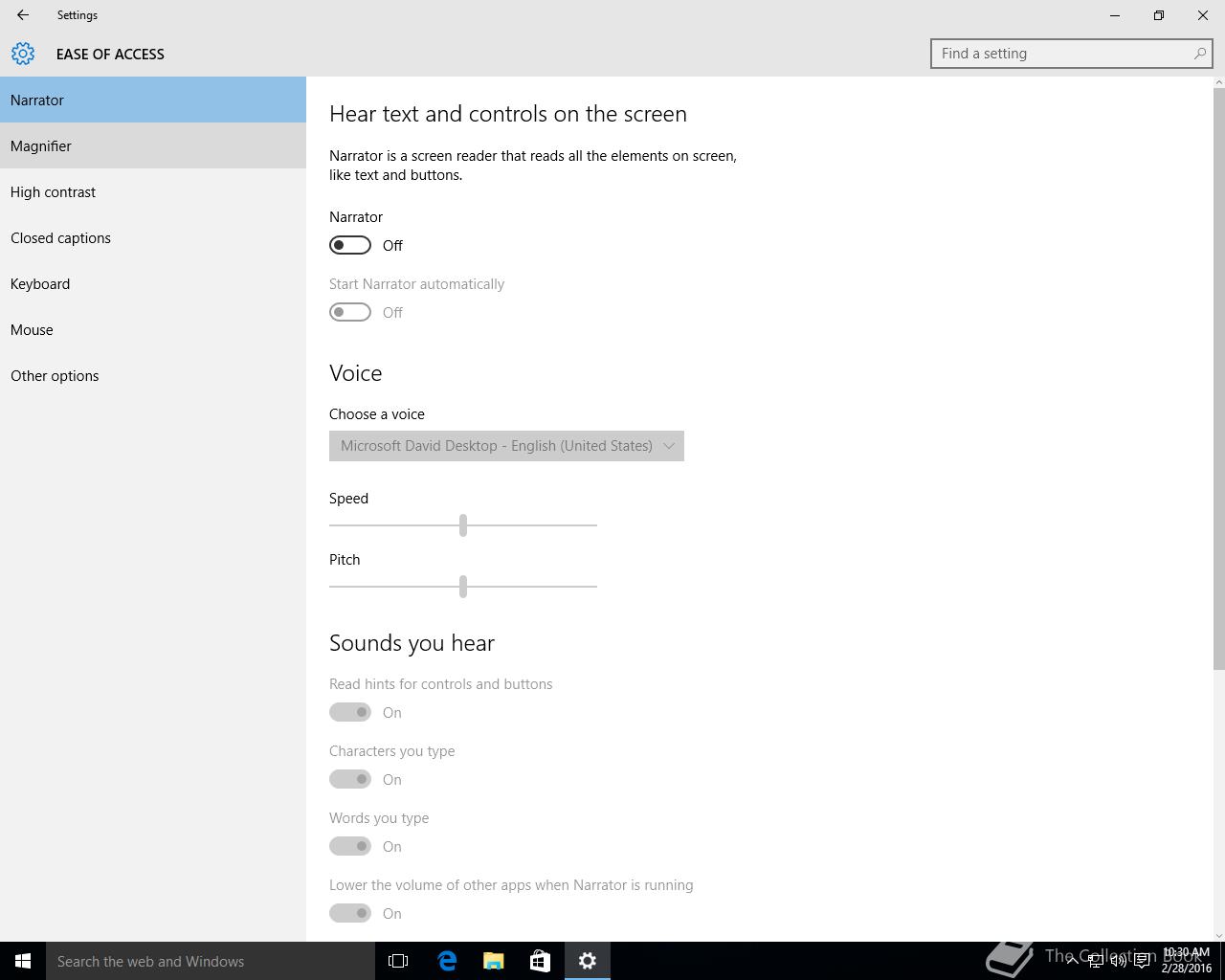
Task: Minimize the Settings window
Action: tap(1115, 15)
